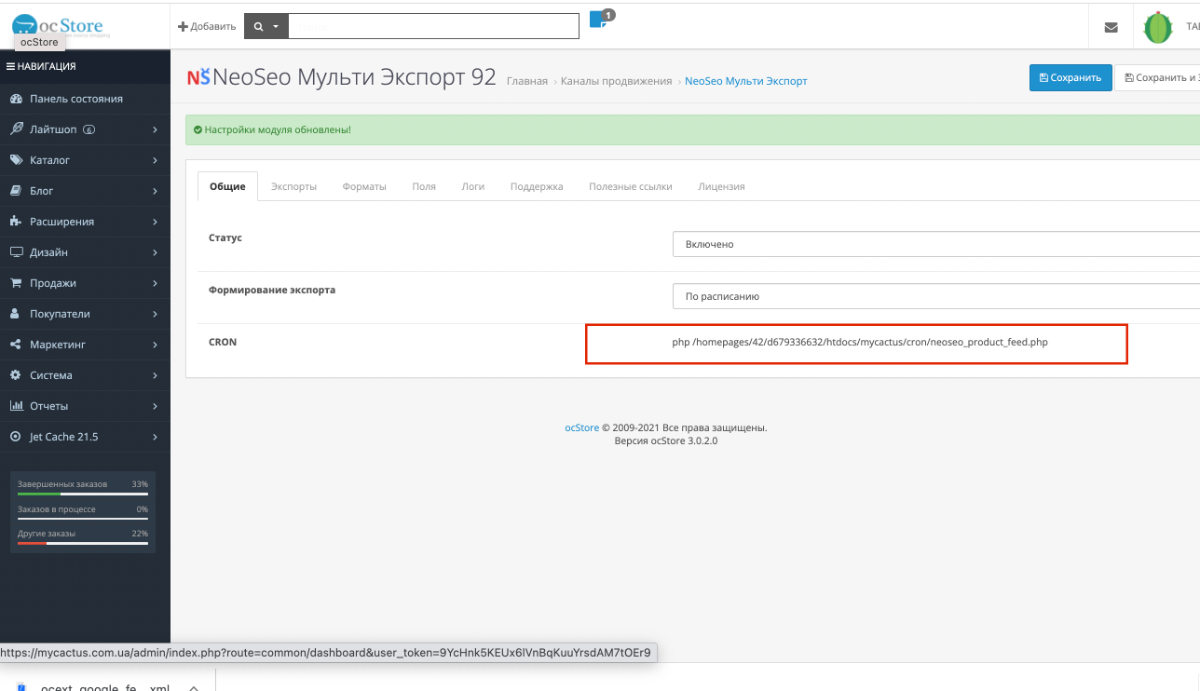Click the eye badge next to Лайтшоп
1200x691 pixels.
click(x=89, y=130)
